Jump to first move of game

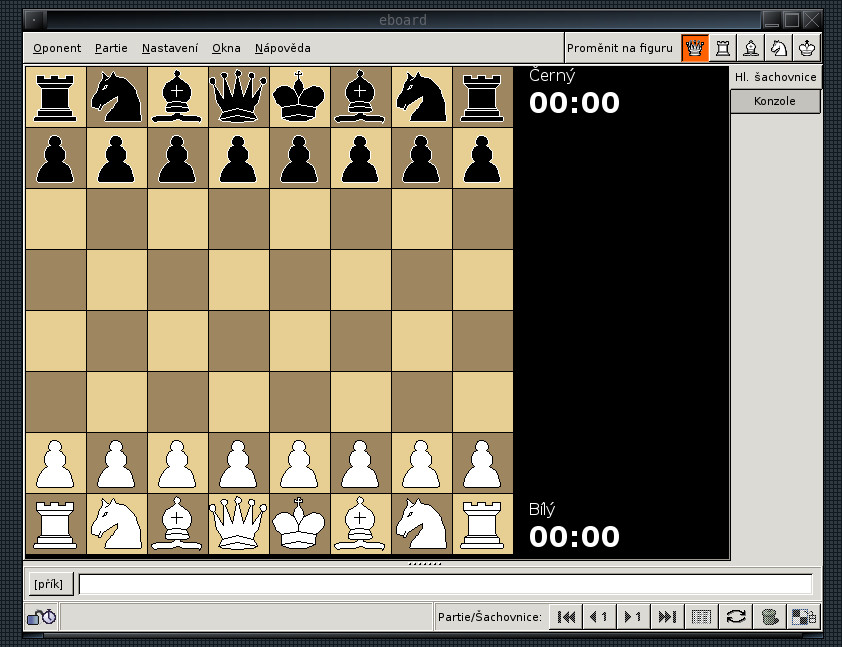(566, 617)
